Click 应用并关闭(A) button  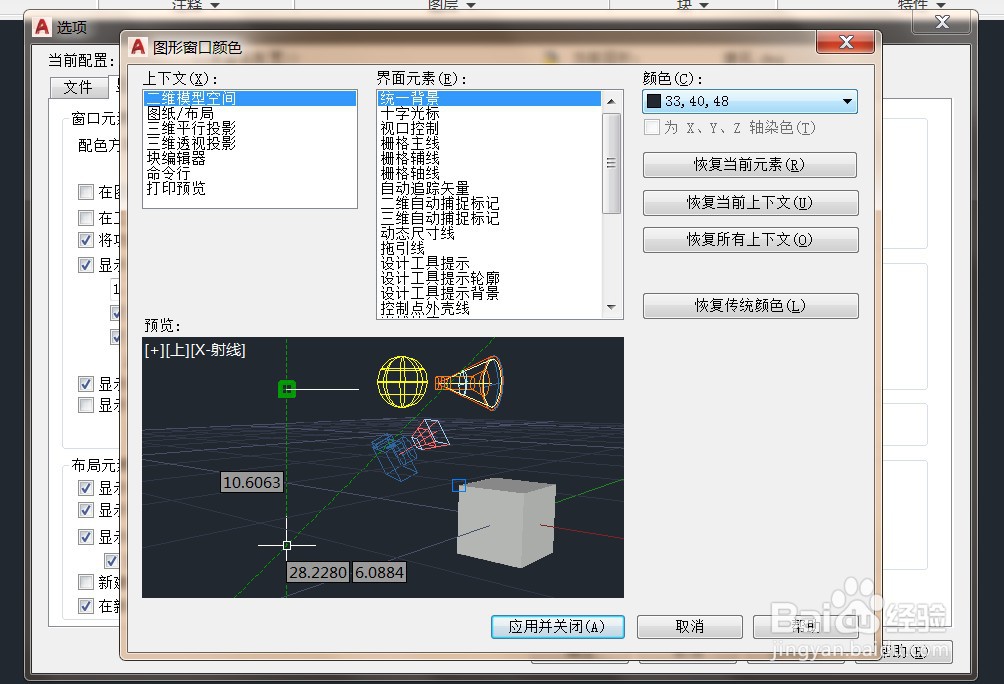557,626
